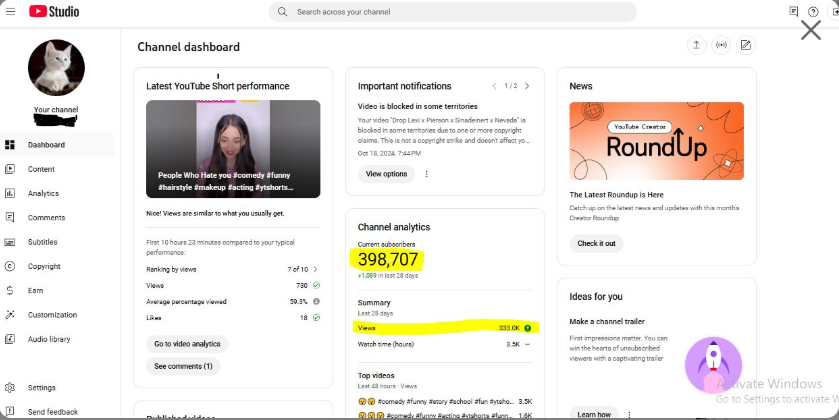Click 'The Latest Roundup is Here' headline
The image size is (839, 420).
pos(616,195)
